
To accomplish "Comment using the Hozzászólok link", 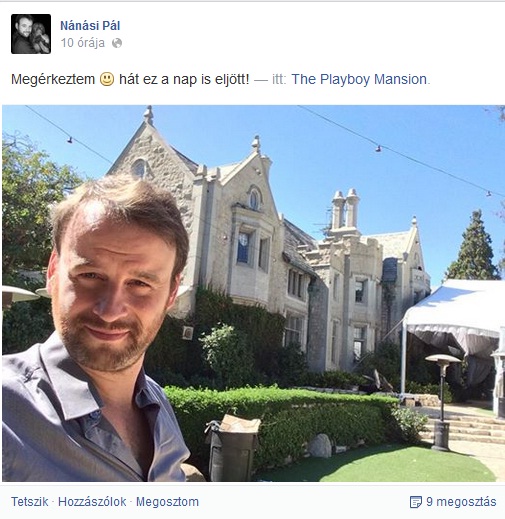I will coord(92,502).
